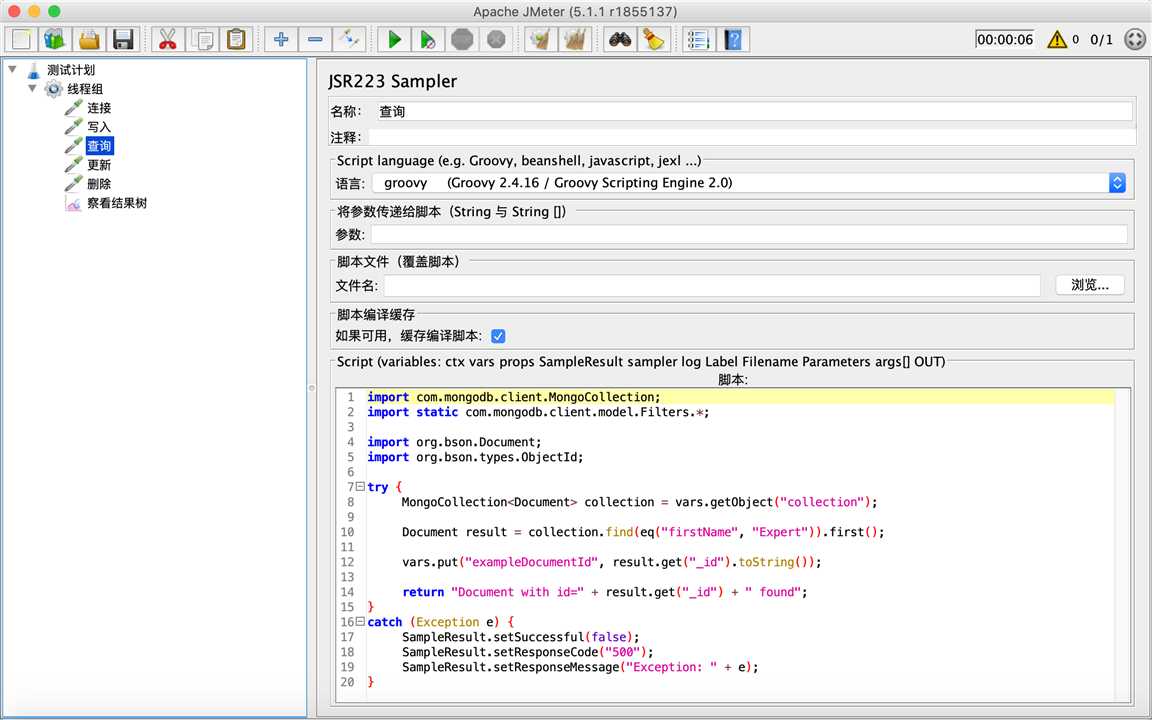Click the Help question mark icon
1152x720 pixels.
coord(734,39)
